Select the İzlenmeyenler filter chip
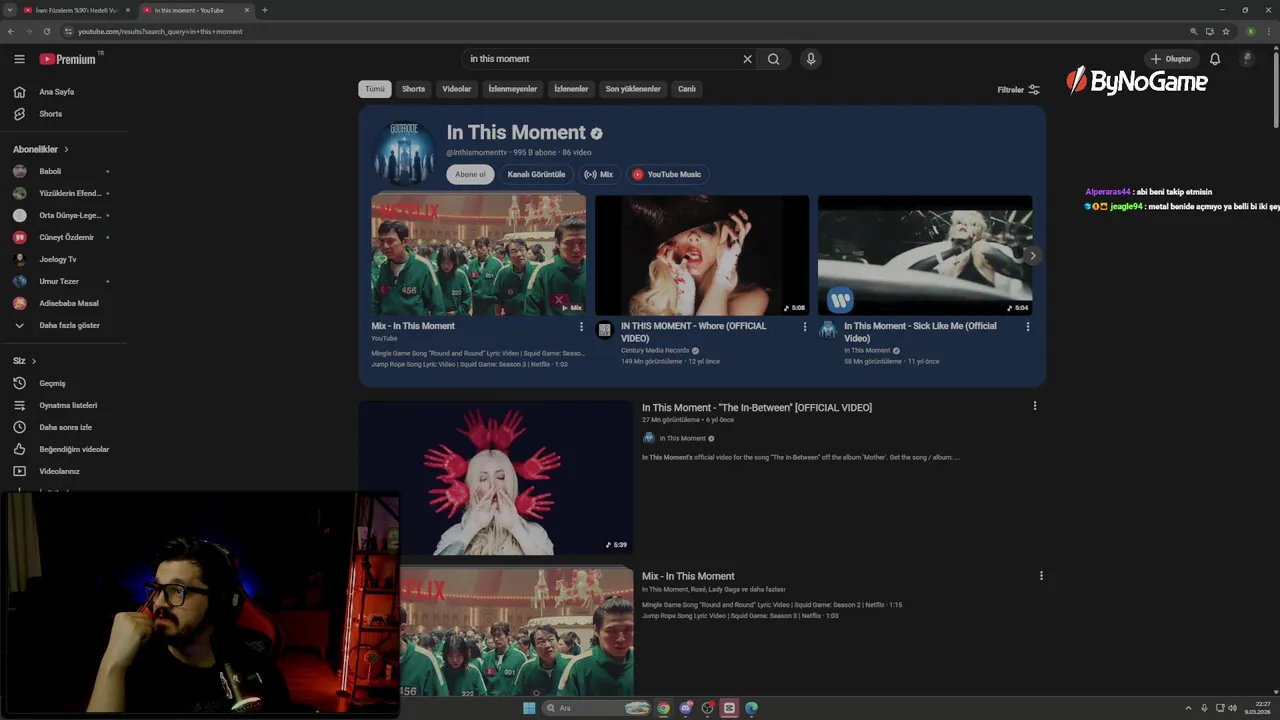This screenshot has width=1280, height=720. 513,89
